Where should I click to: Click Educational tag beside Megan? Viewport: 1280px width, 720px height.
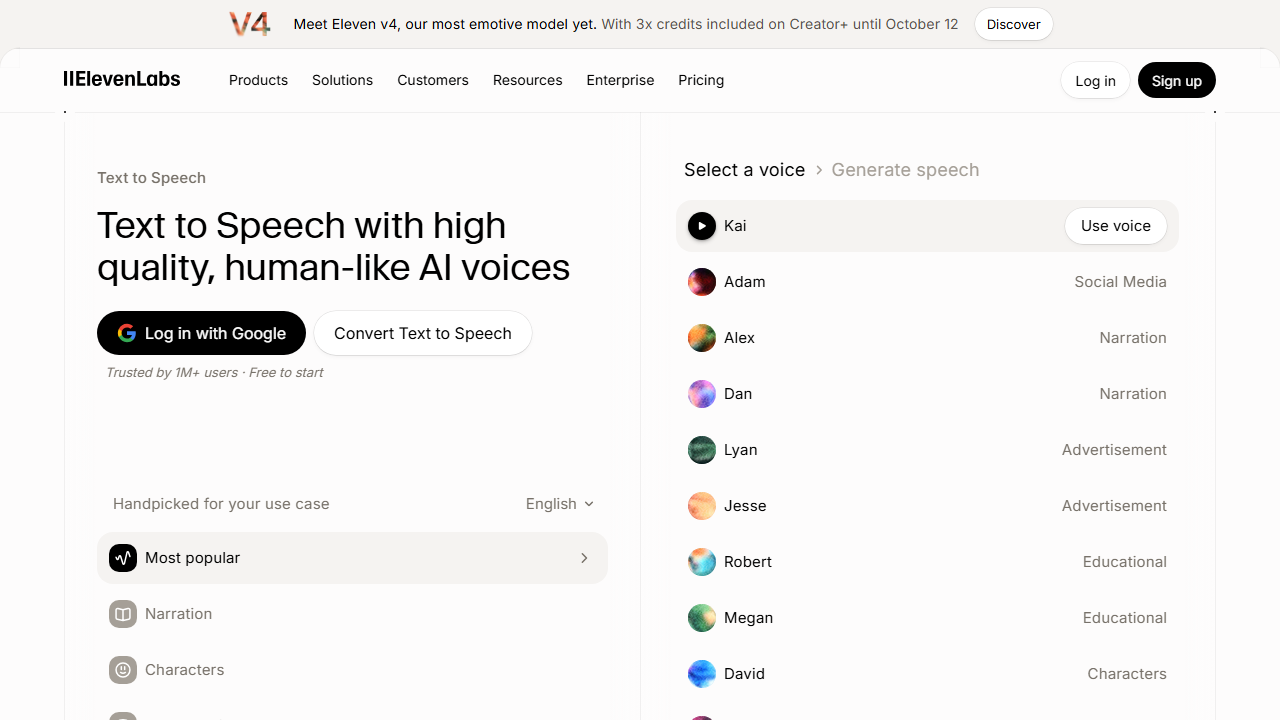point(1125,618)
